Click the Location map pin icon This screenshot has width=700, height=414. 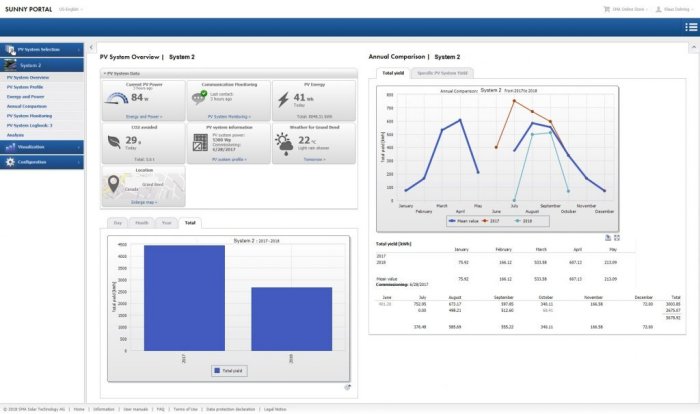(113, 186)
